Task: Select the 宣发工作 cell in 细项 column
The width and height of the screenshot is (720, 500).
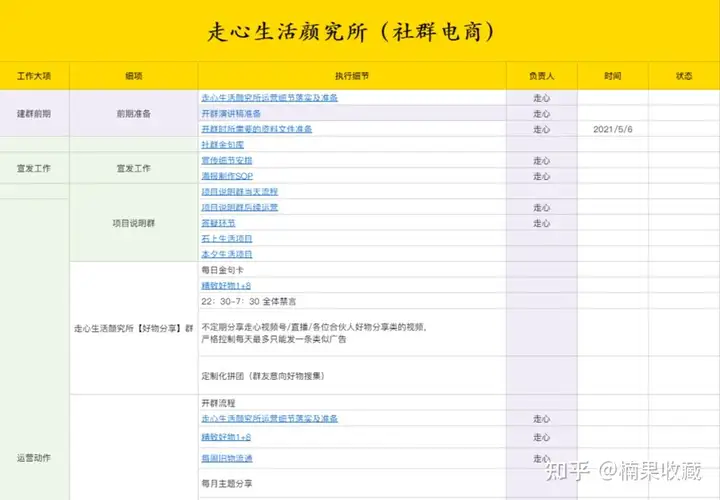Action: click(134, 168)
